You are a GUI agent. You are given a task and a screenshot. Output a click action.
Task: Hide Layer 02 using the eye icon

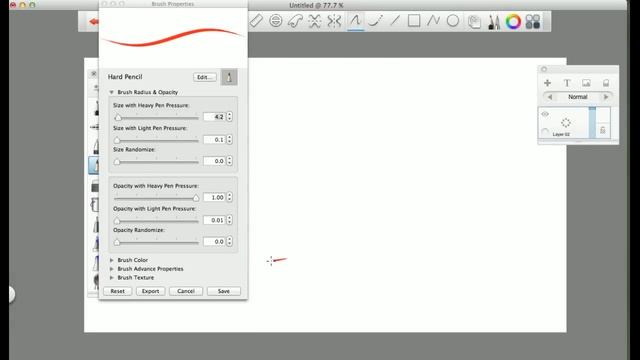[545, 114]
